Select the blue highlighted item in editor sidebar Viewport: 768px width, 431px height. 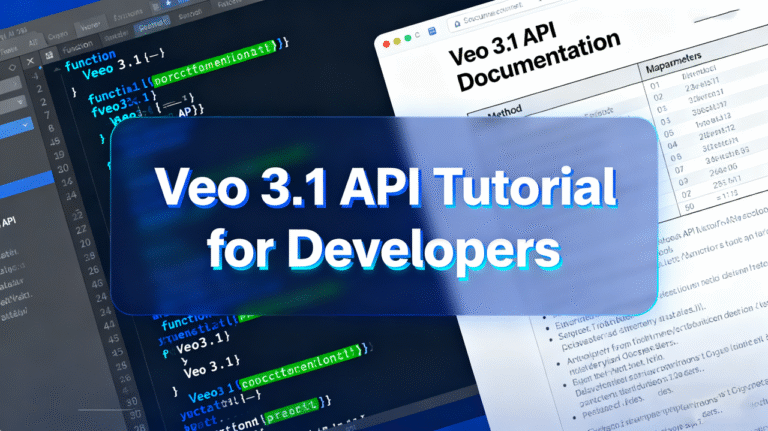tap(25, 181)
